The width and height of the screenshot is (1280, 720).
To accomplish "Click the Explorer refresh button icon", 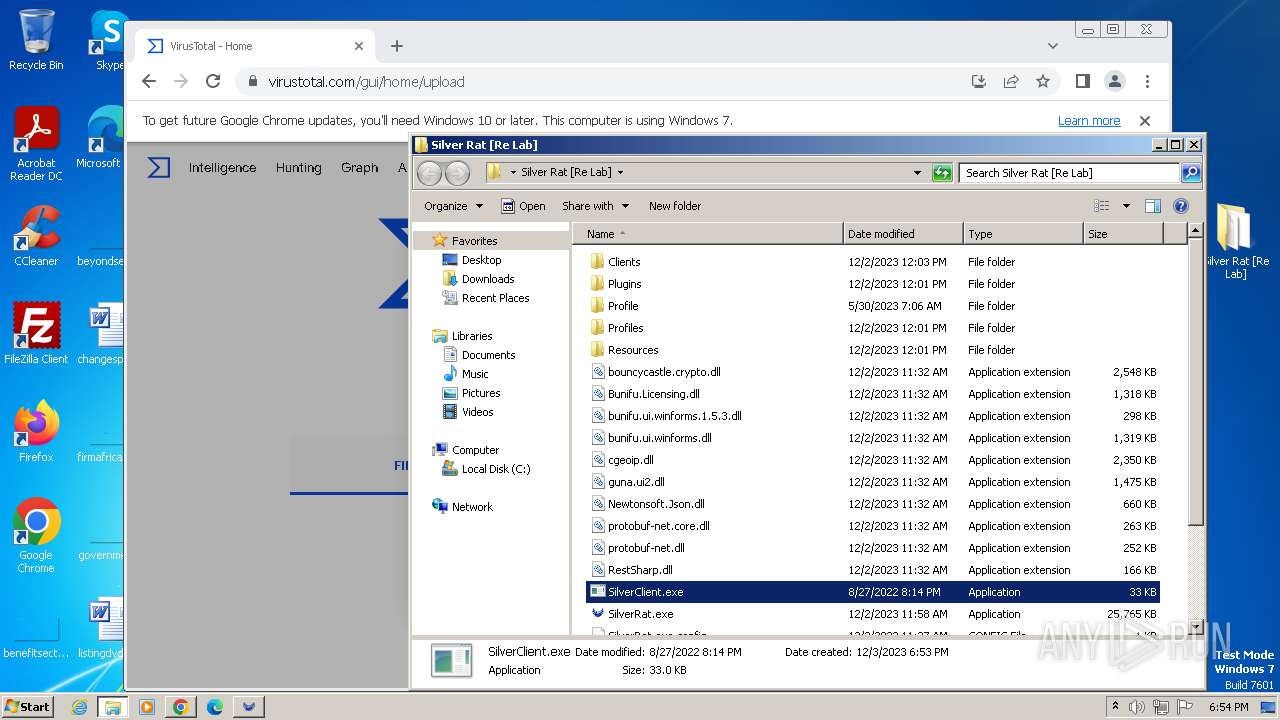I will pos(942,173).
